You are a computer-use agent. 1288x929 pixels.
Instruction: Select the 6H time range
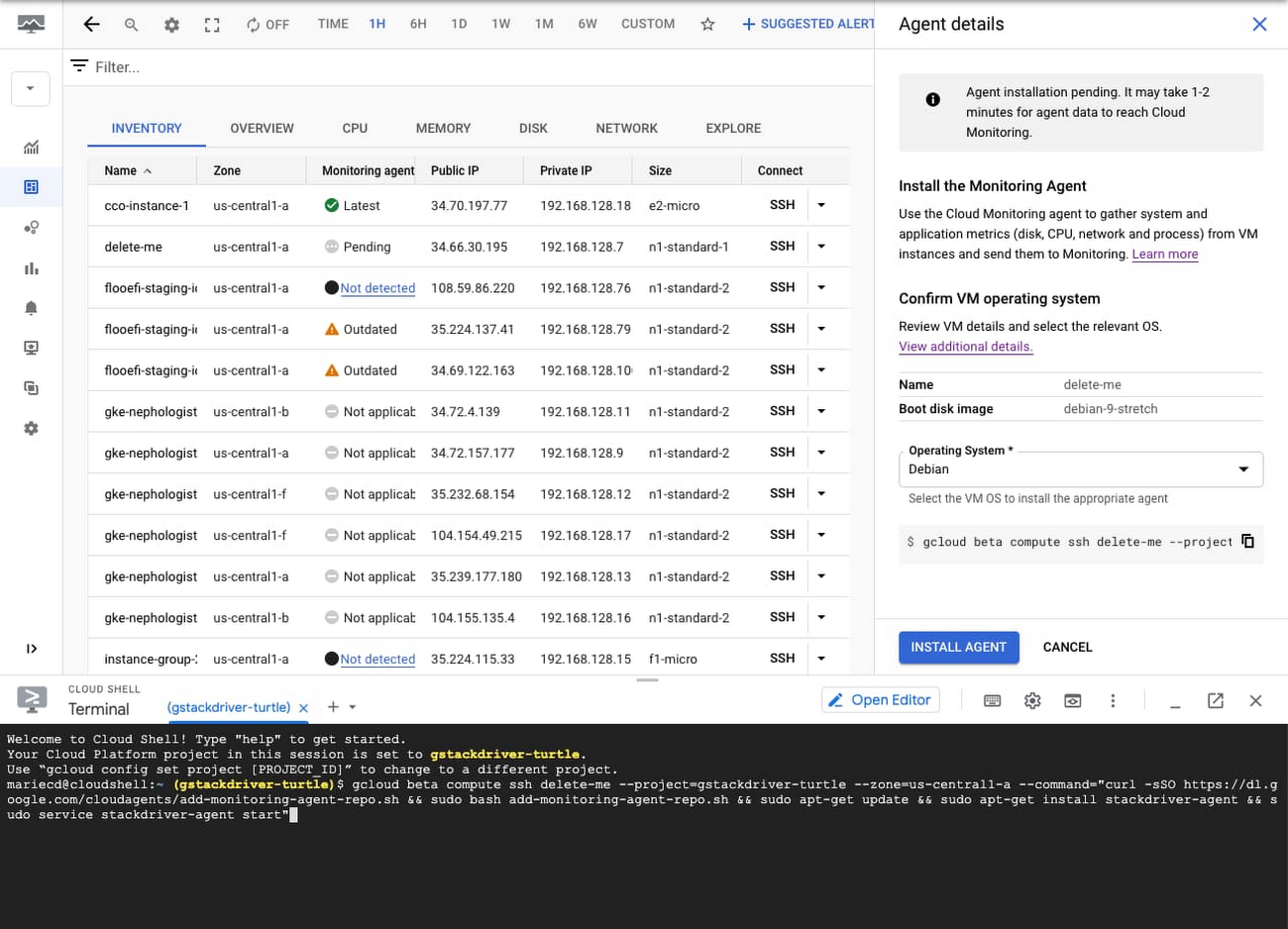pyautogui.click(x=418, y=24)
